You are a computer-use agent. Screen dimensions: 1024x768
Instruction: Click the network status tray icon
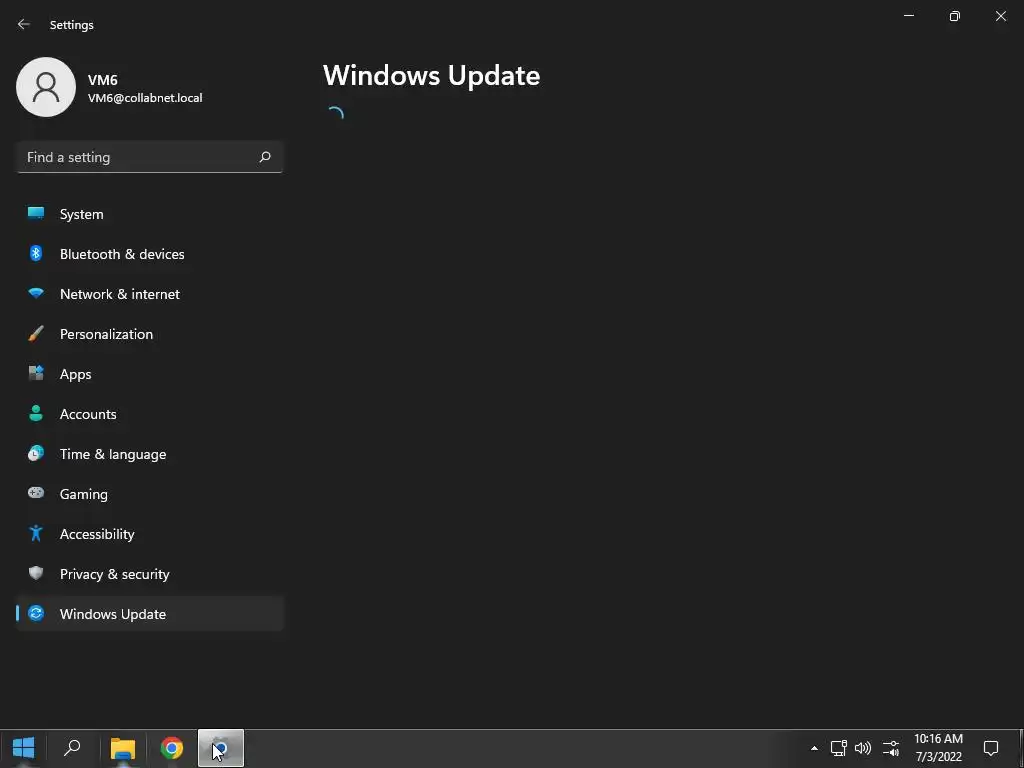[839, 748]
